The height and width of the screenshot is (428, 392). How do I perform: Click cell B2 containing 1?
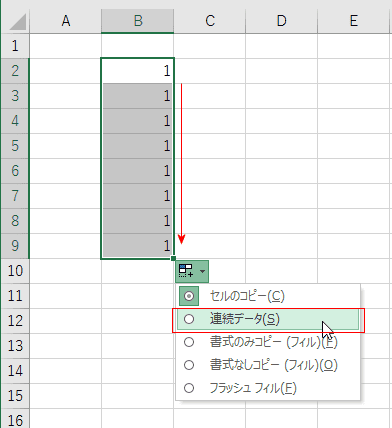pyautogui.click(x=138, y=71)
